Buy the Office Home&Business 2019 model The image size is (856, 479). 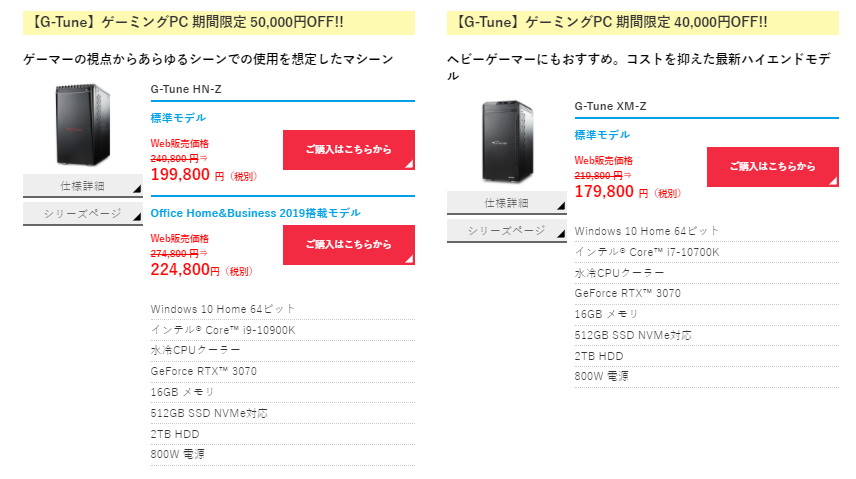(349, 245)
